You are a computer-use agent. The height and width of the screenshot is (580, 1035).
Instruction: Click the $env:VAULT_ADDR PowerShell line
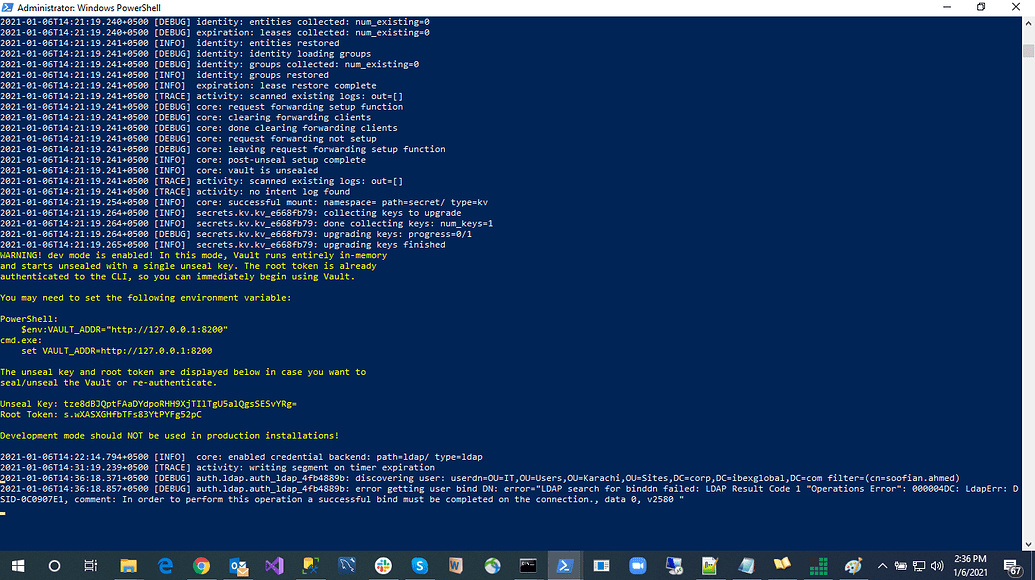(124, 329)
